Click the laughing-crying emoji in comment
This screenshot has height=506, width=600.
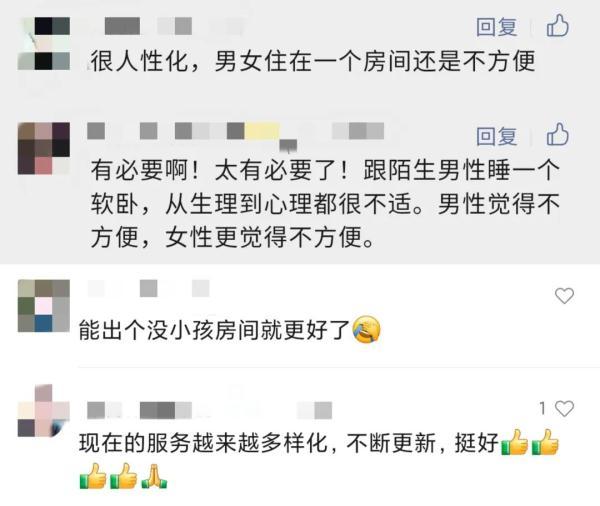(x=367, y=330)
